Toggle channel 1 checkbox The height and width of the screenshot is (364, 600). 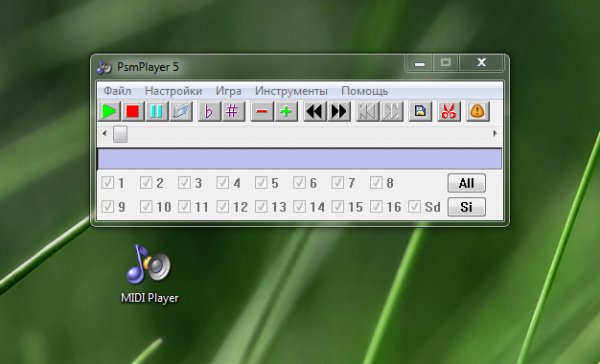[x=108, y=183]
